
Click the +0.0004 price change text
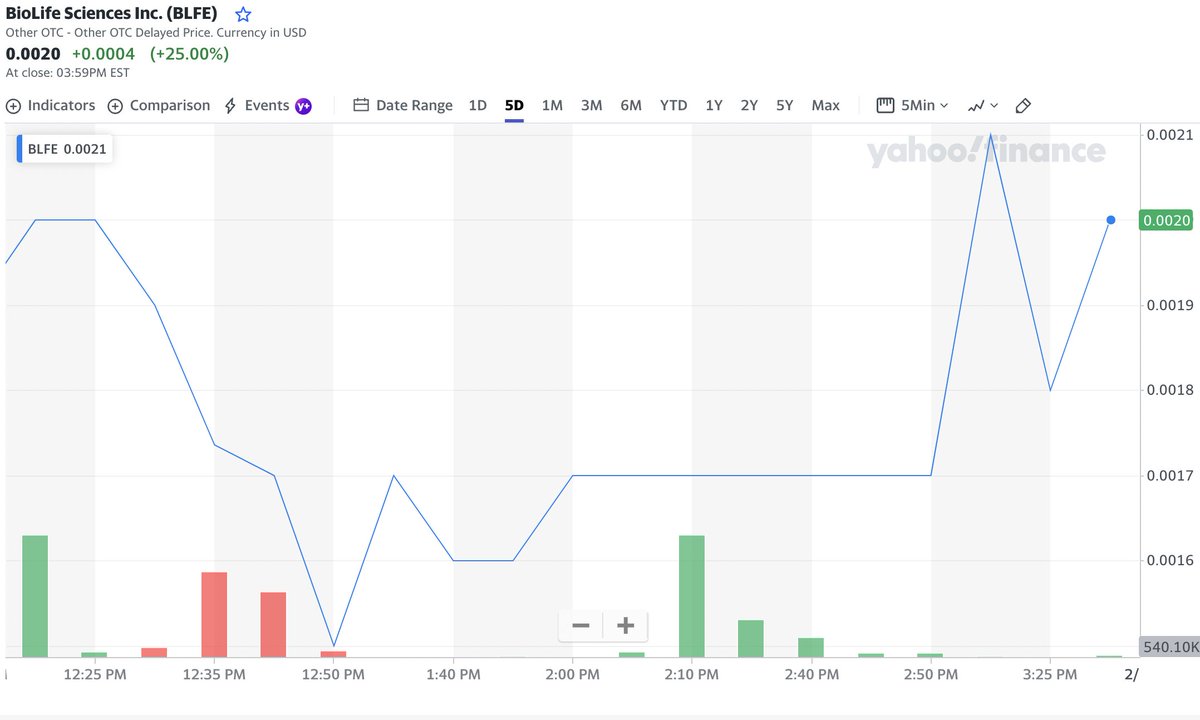point(103,53)
